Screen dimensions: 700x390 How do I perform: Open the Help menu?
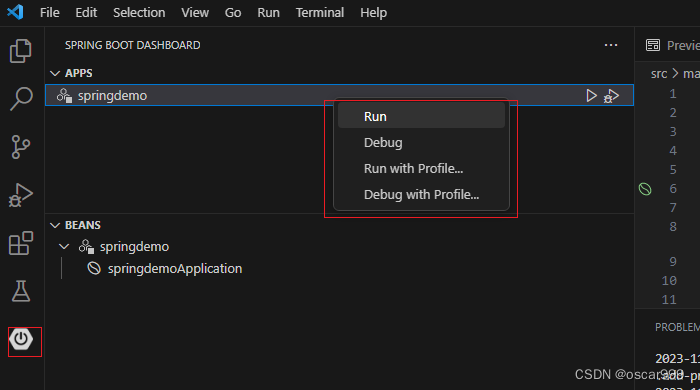[373, 12]
